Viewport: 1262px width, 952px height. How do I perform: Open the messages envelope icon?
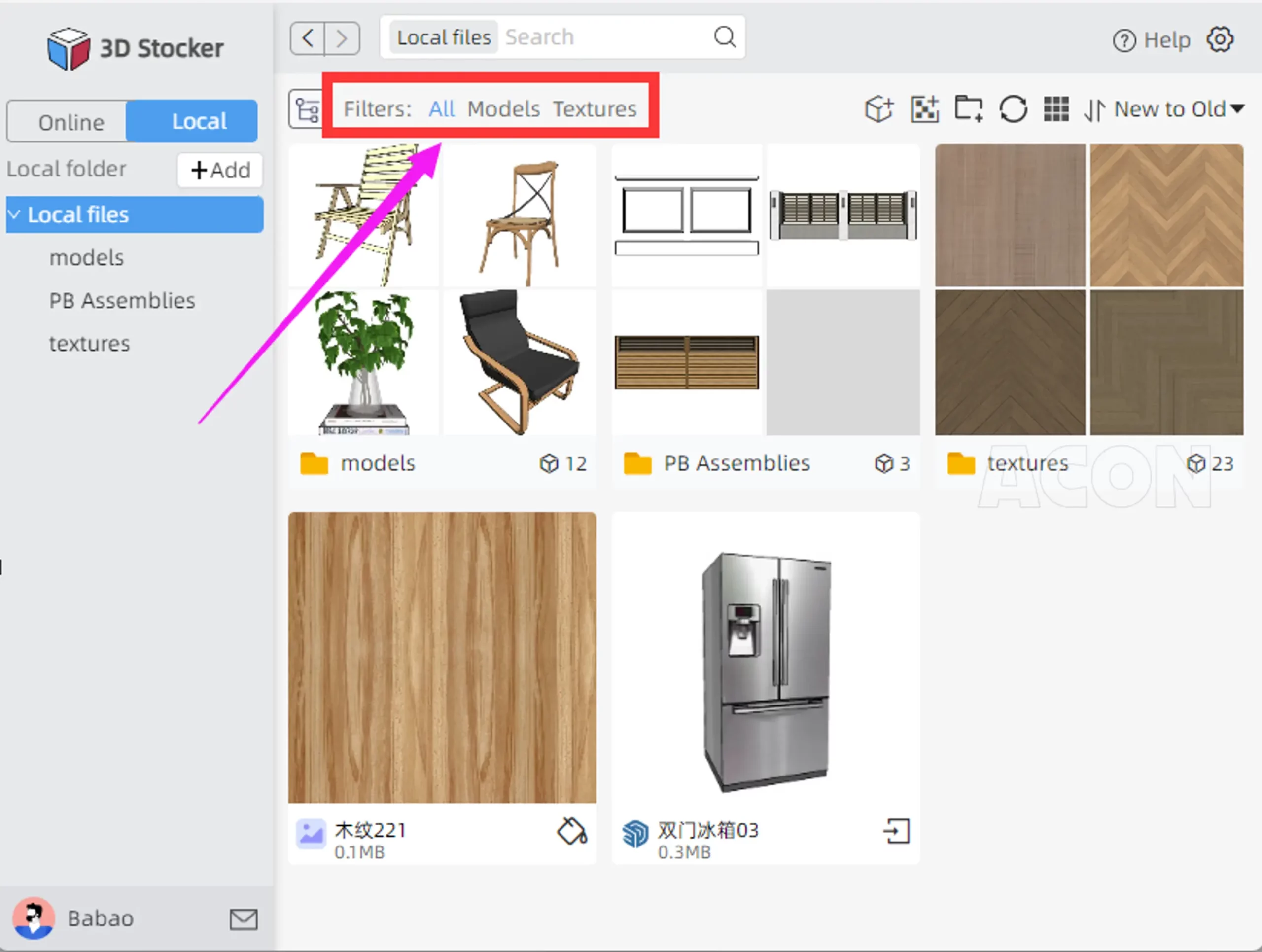[244, 919]
